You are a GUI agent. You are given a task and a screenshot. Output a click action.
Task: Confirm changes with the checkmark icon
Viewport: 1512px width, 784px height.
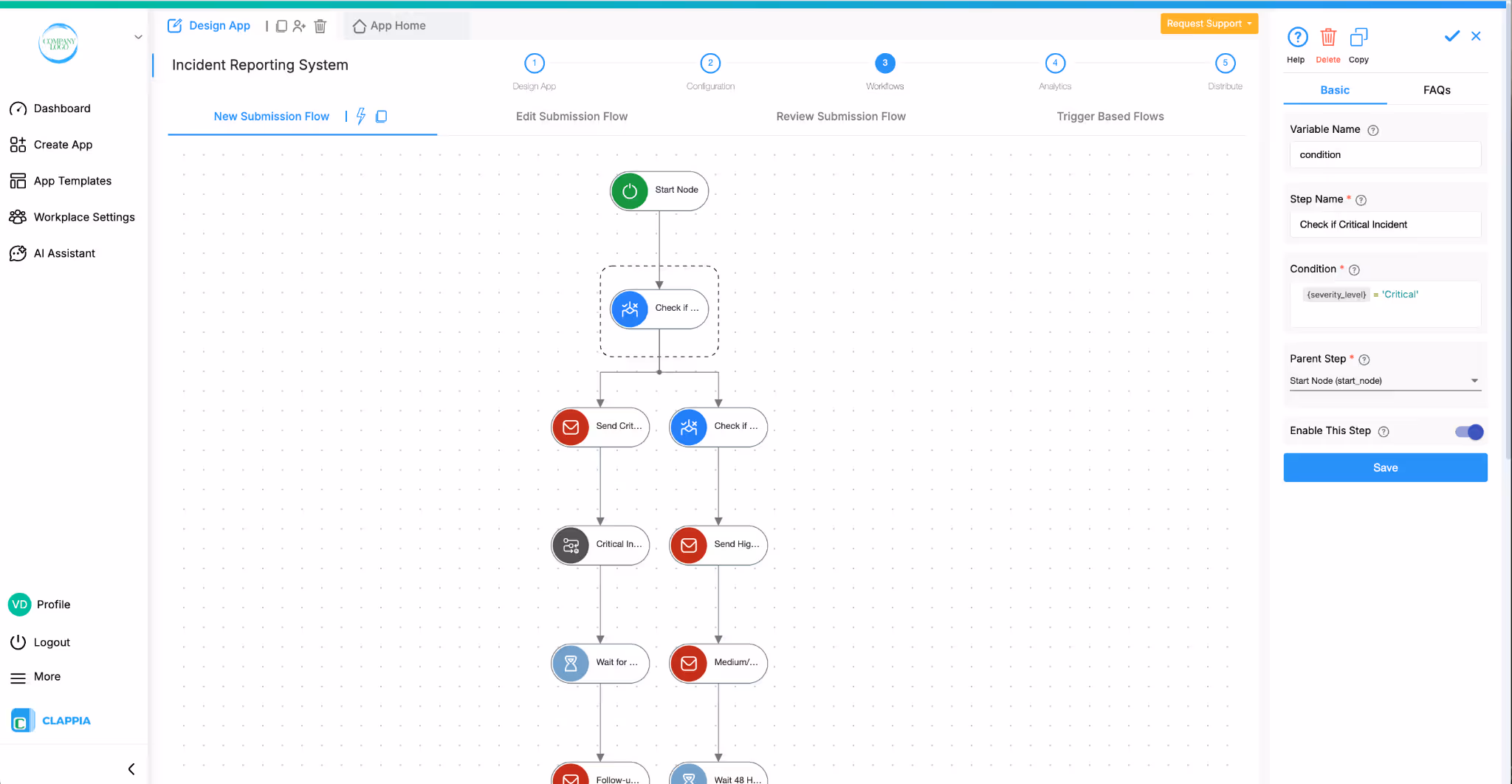(1451, 35)
